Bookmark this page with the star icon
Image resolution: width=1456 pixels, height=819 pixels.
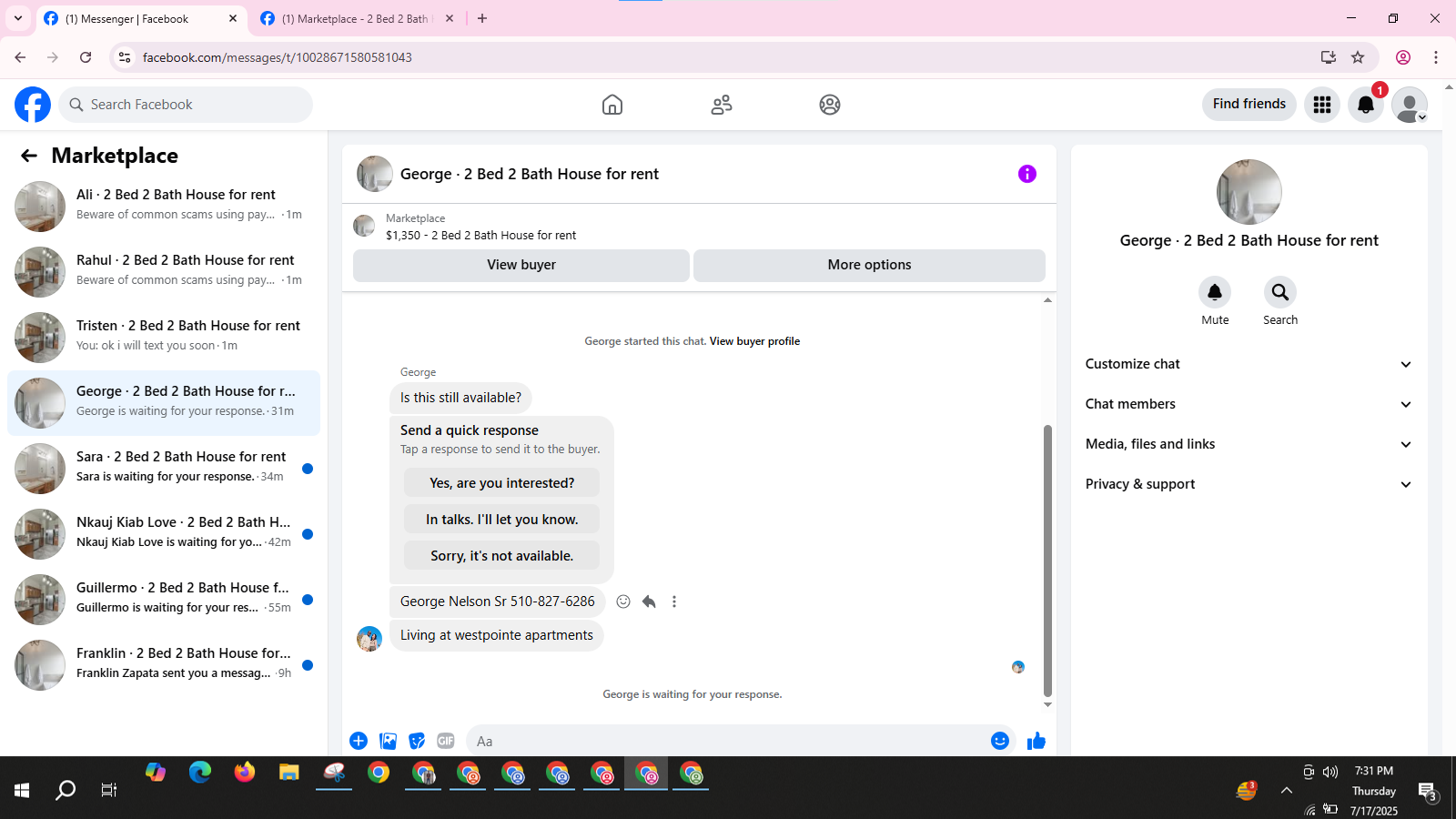click(1358, 57)
